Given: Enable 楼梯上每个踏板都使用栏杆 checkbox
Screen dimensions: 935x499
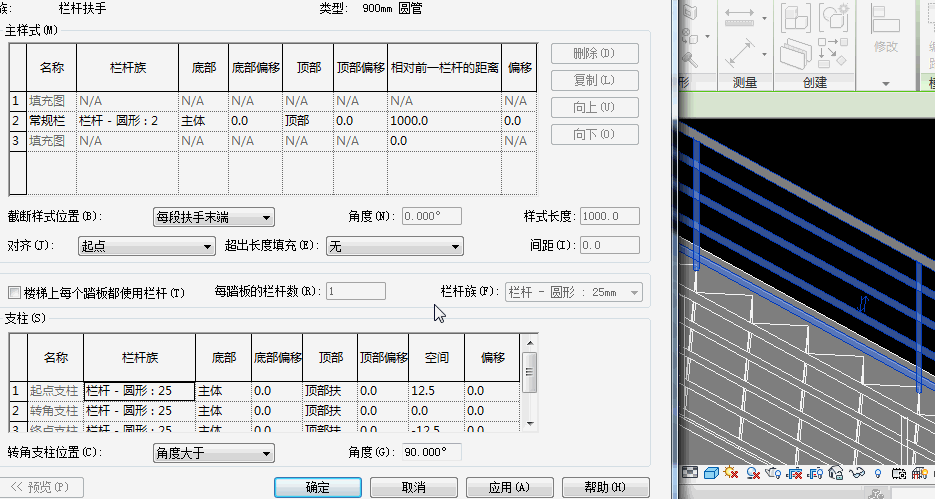Looking at the screenshot, I should [14, 292].
